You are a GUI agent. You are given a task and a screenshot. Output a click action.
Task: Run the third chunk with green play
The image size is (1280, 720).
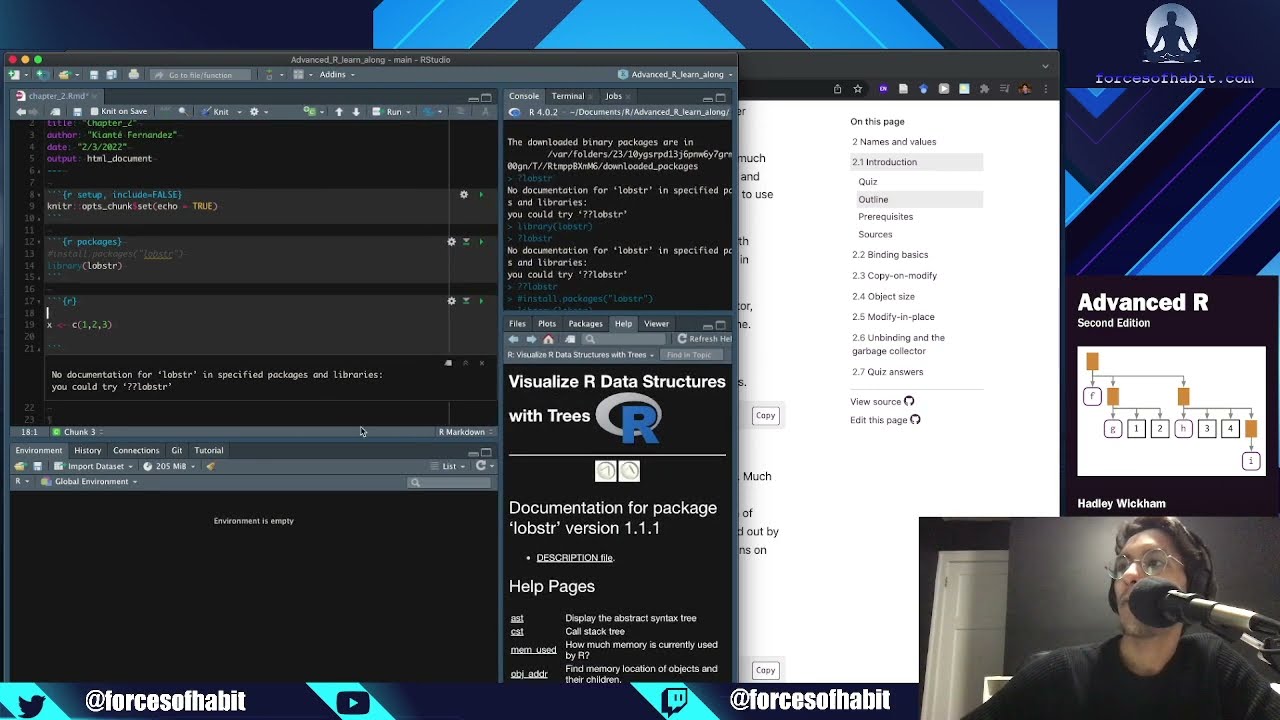tap(481, 300)
